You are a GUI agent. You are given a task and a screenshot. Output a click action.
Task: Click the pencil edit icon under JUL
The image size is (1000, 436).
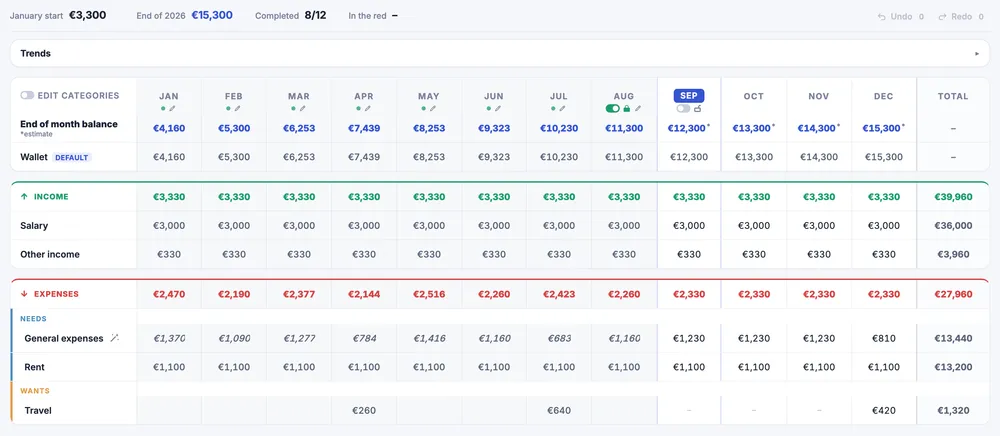click(562, 108)
